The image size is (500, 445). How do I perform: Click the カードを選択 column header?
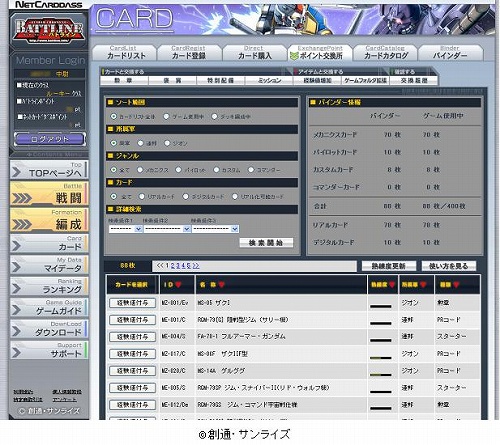pyautogui.click(x=132, y=285)
